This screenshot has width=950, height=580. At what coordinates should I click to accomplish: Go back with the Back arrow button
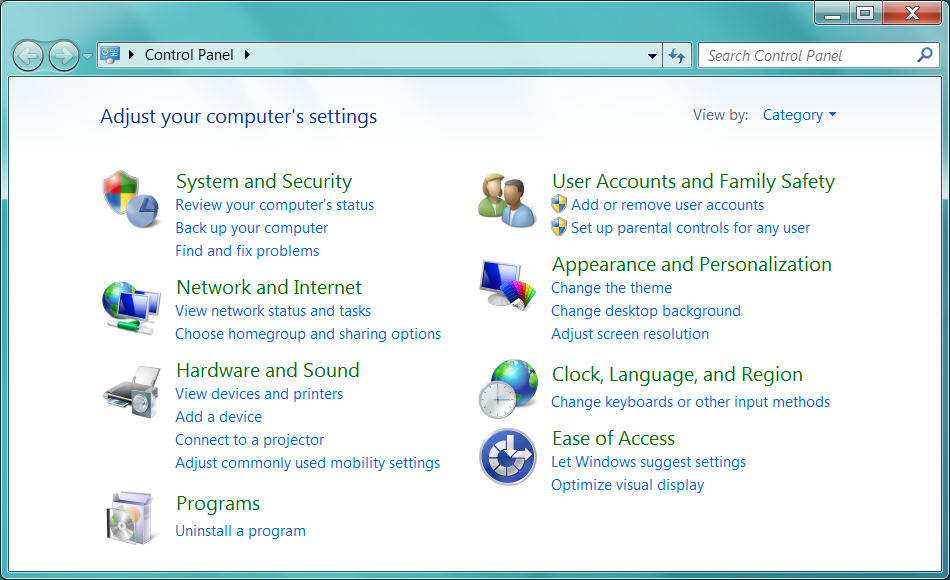(28, 56)
